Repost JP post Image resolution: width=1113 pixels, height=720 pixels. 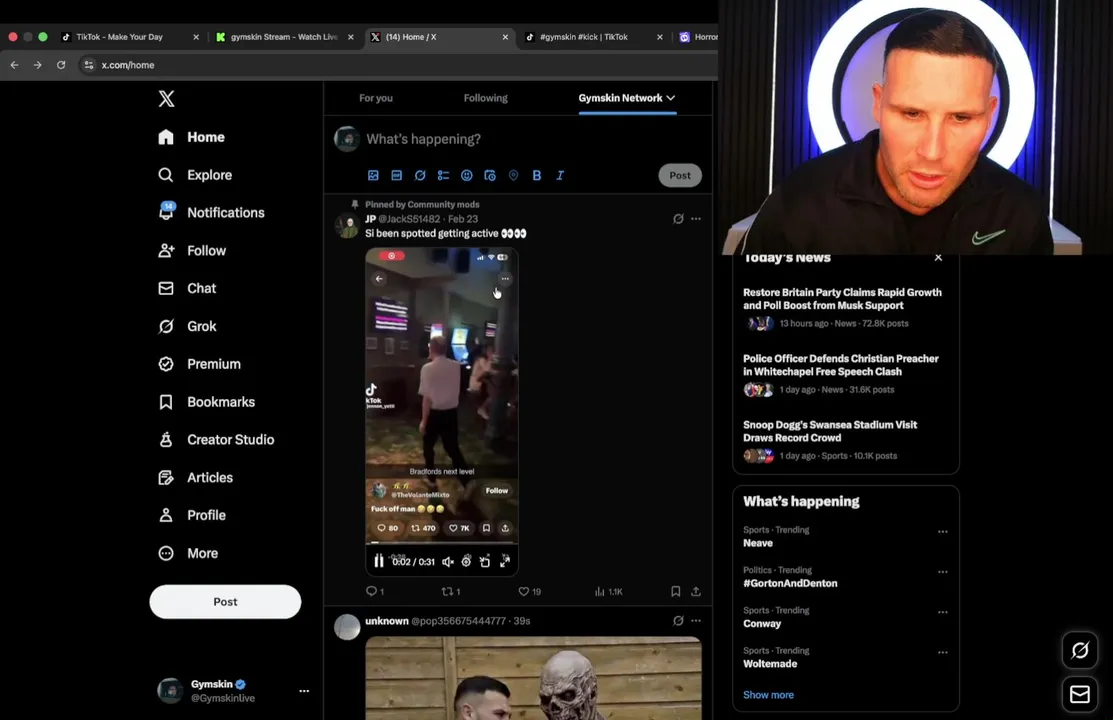[451, 591]
